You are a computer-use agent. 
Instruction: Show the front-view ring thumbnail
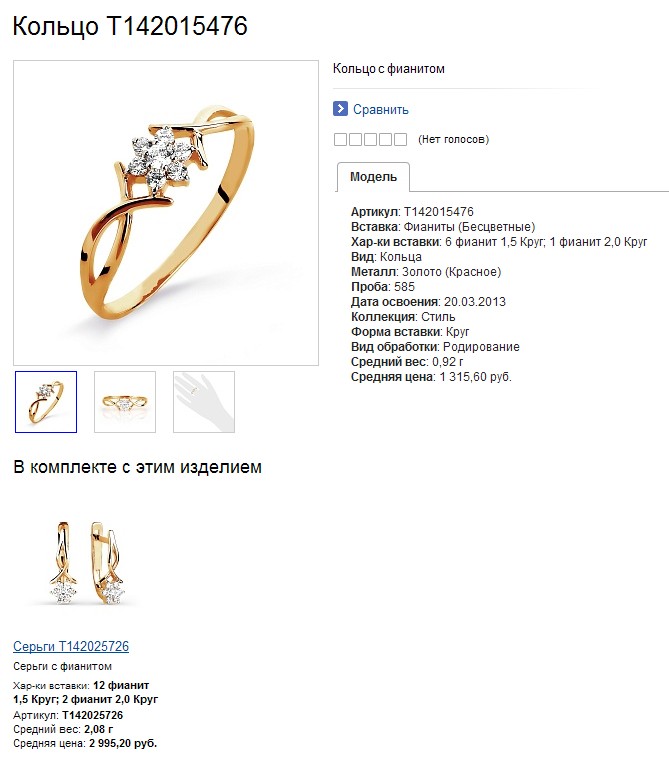click(125, 402)
